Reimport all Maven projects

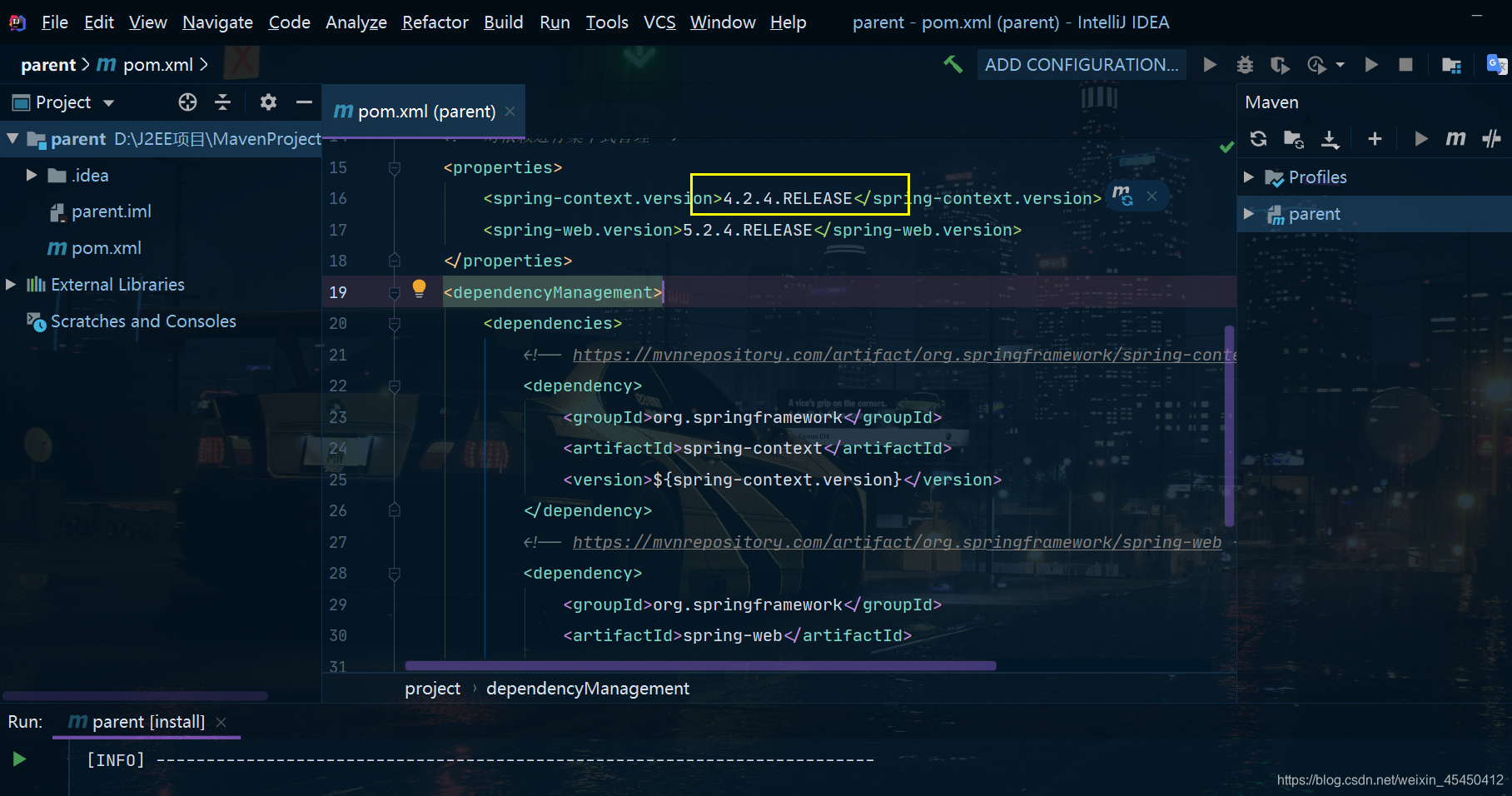pyautogui.click(x=1258, y=138)
